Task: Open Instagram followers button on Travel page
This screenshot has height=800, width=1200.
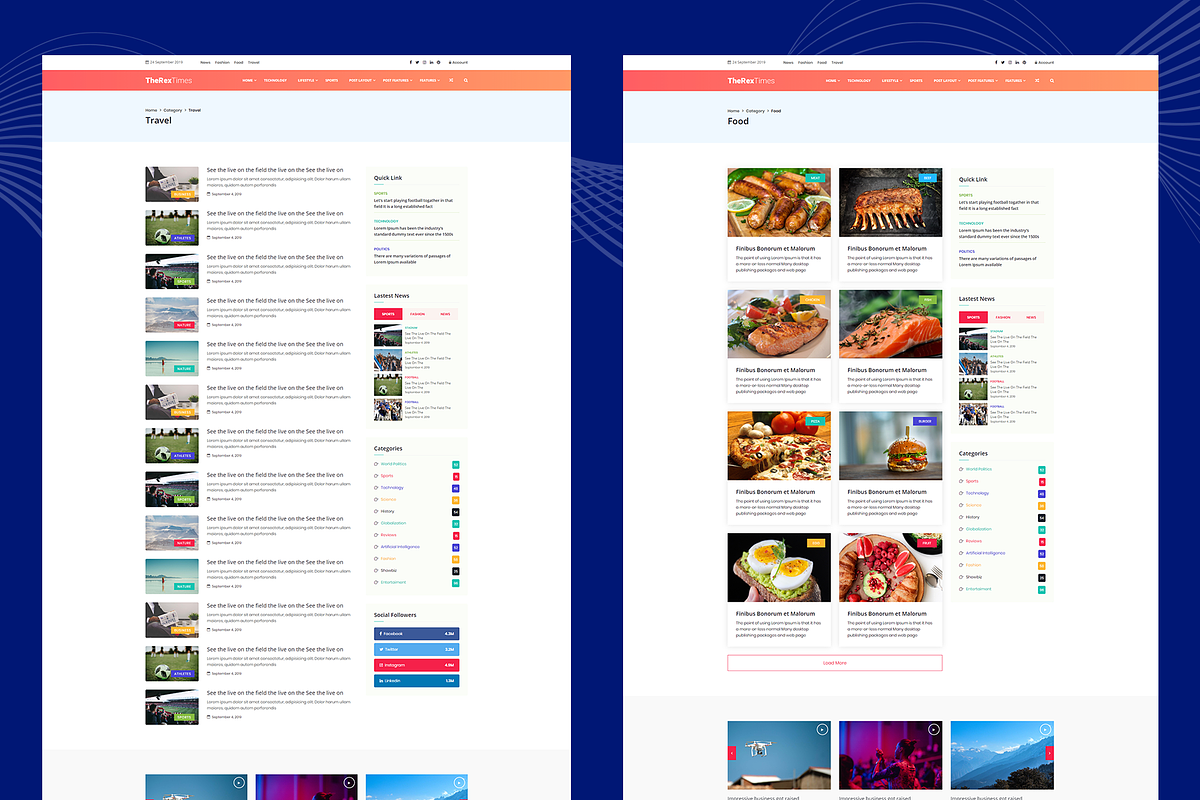Action: 417,665
